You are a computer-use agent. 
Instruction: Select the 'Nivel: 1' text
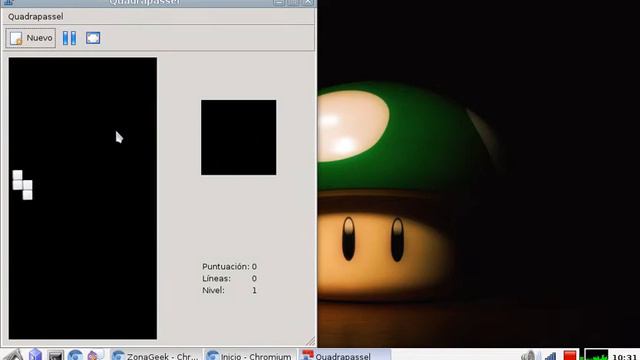click(229, 290)
